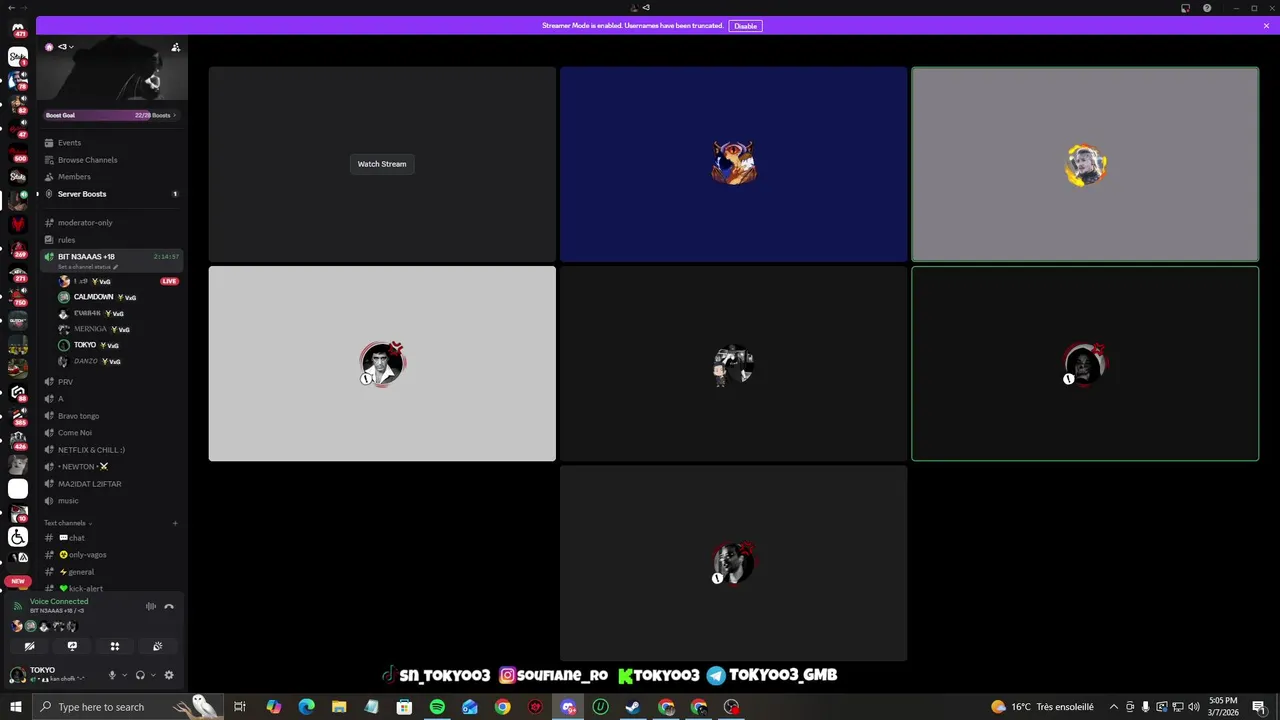Screen dimensions: 1280x720
Task: Open Browse Channels
Action: coord(111,160)
